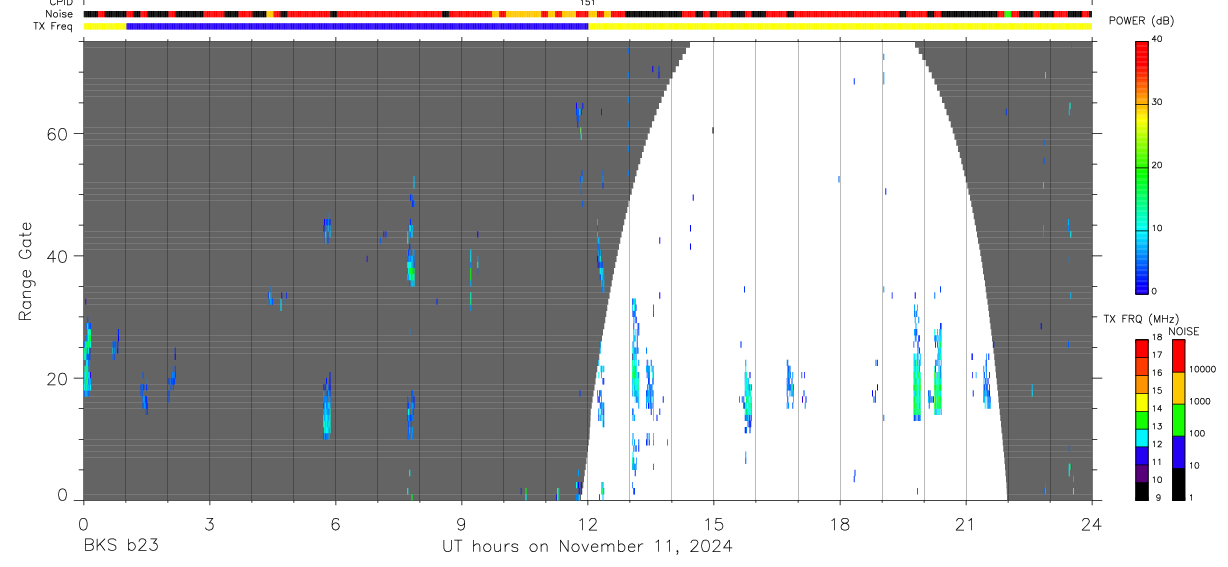Click the 11 label on TX FRQ legend
The height and width of the screenshot is (567, 1228).
tap(1157, 462)
